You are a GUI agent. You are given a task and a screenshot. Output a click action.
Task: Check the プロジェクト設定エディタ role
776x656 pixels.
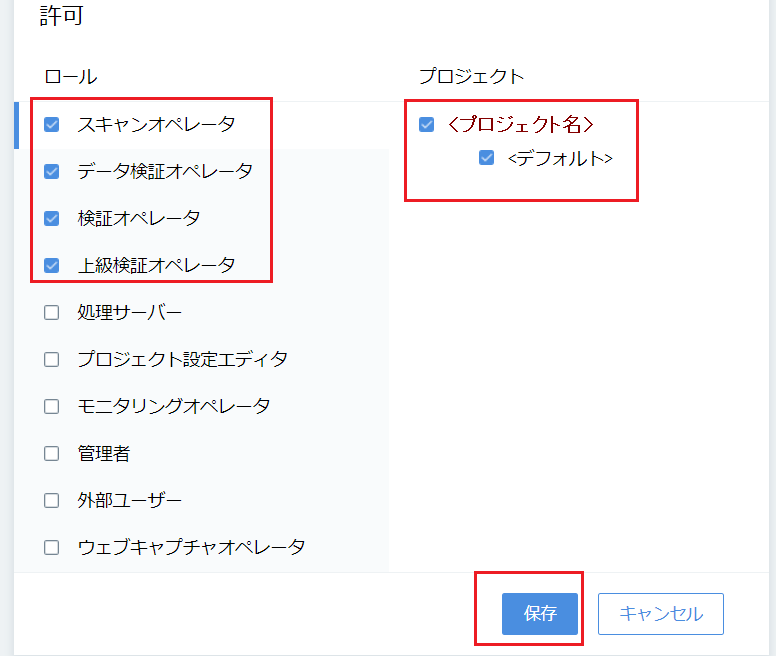(51, 359)
